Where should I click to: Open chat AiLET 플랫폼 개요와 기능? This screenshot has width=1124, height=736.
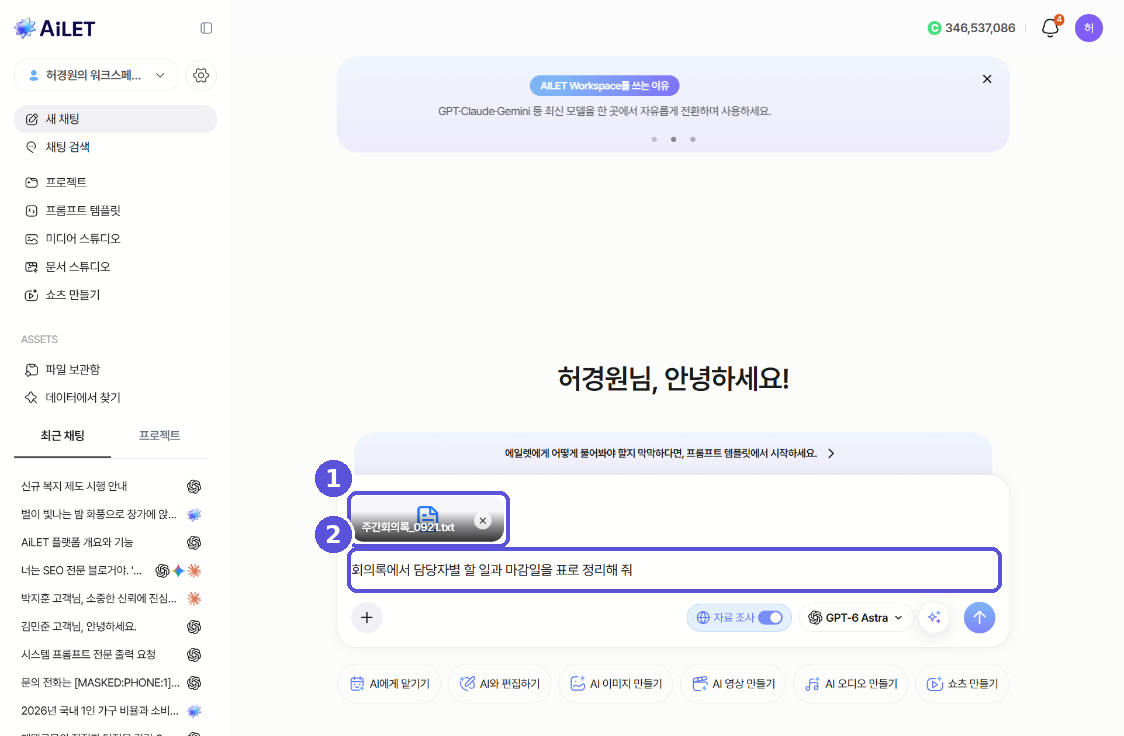[111, 543]
